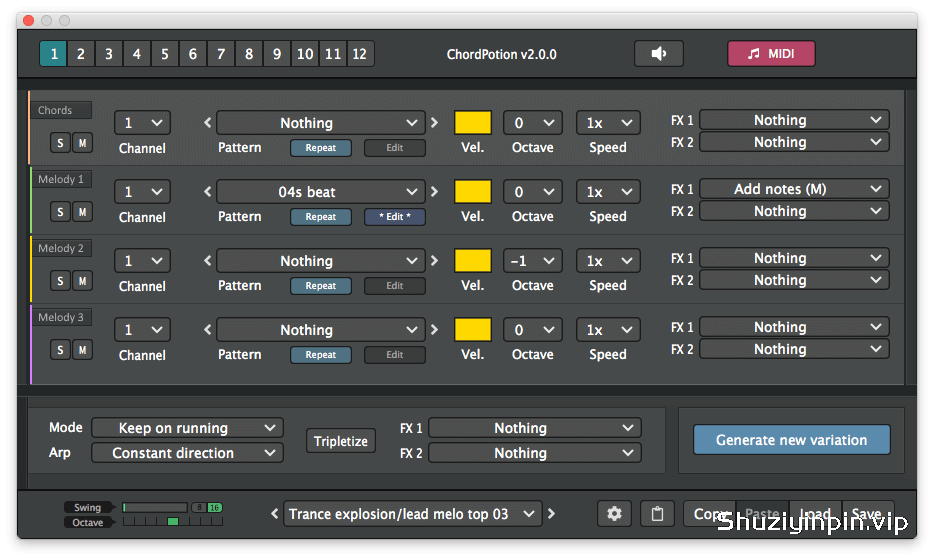Screen dimensions: 934x560
Task: Click Melody 3 yellow velocity swatch
Action: [x=472, y=329]
